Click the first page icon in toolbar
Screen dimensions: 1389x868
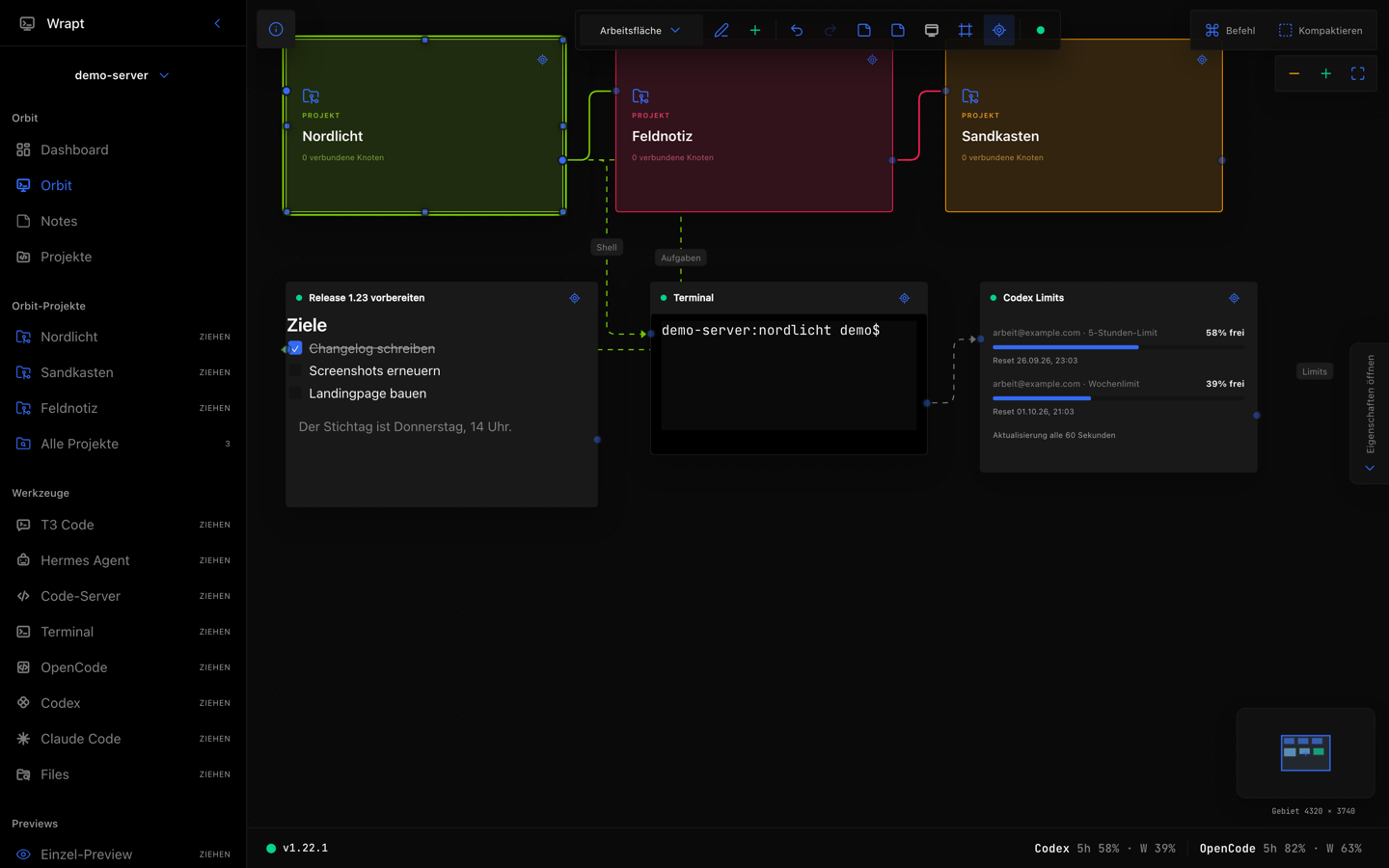864,30
